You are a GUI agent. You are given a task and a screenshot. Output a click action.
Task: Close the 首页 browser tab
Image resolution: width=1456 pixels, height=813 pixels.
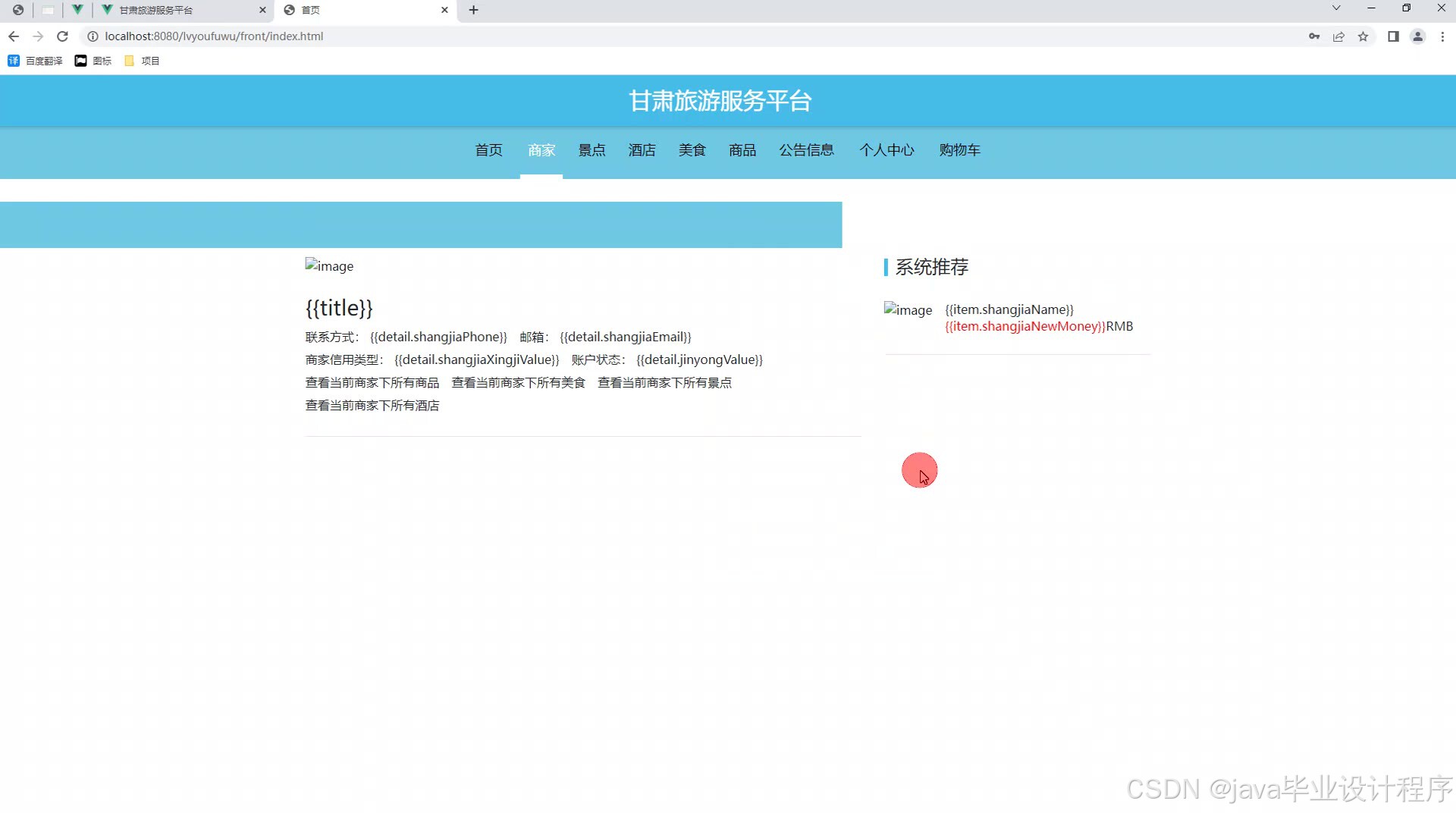[444, 10]
